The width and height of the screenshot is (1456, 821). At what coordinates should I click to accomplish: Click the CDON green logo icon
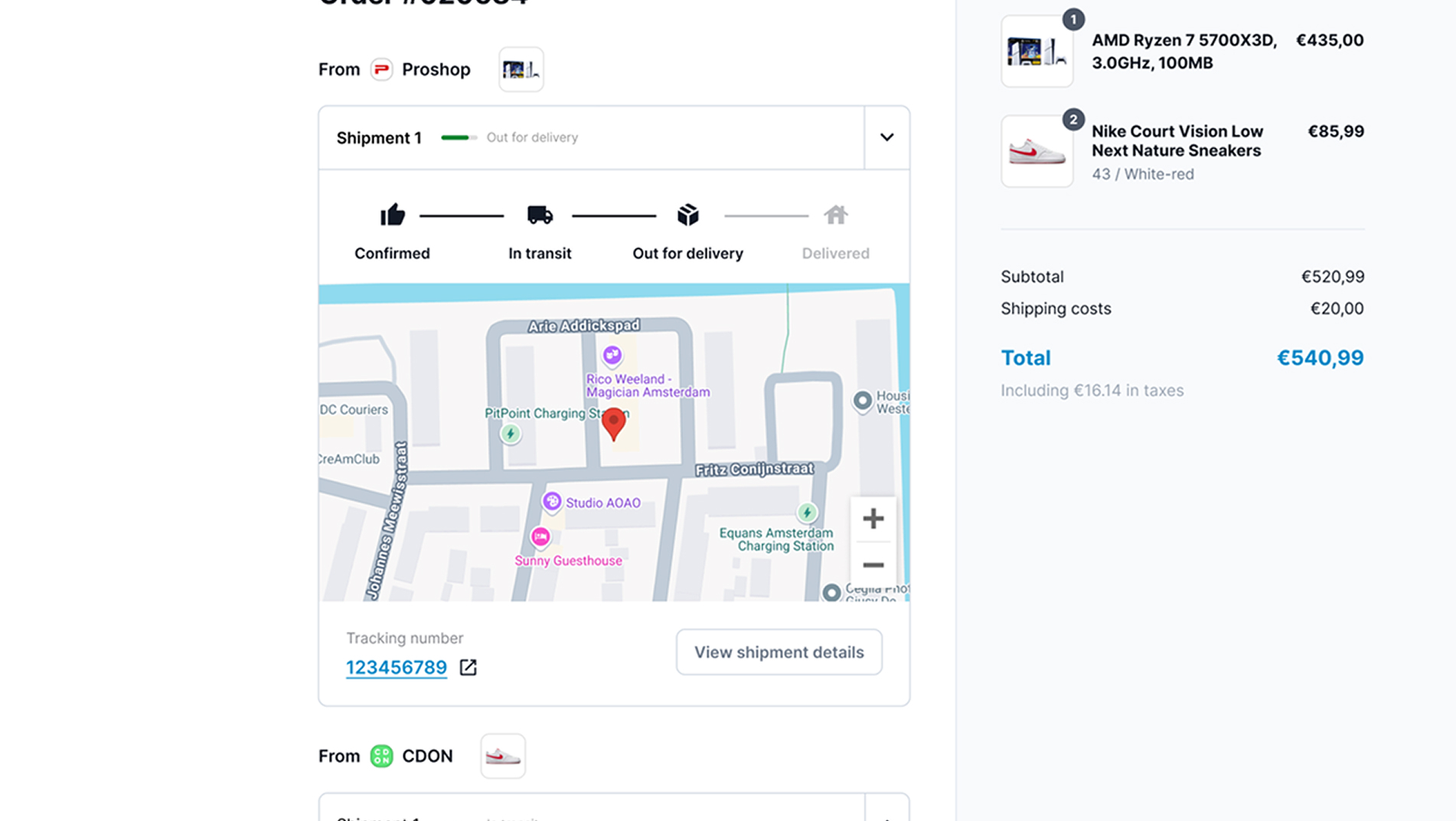click(x=381, y=756)
